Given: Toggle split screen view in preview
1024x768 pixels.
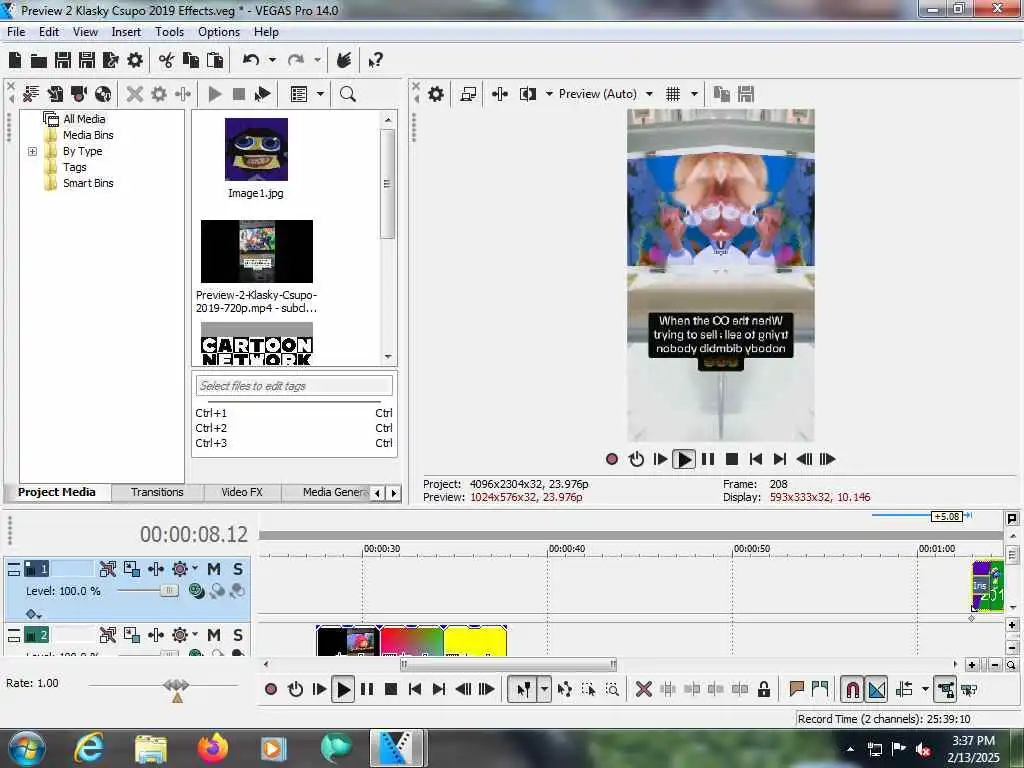Looking at the screenshot, I should [528, 94].
